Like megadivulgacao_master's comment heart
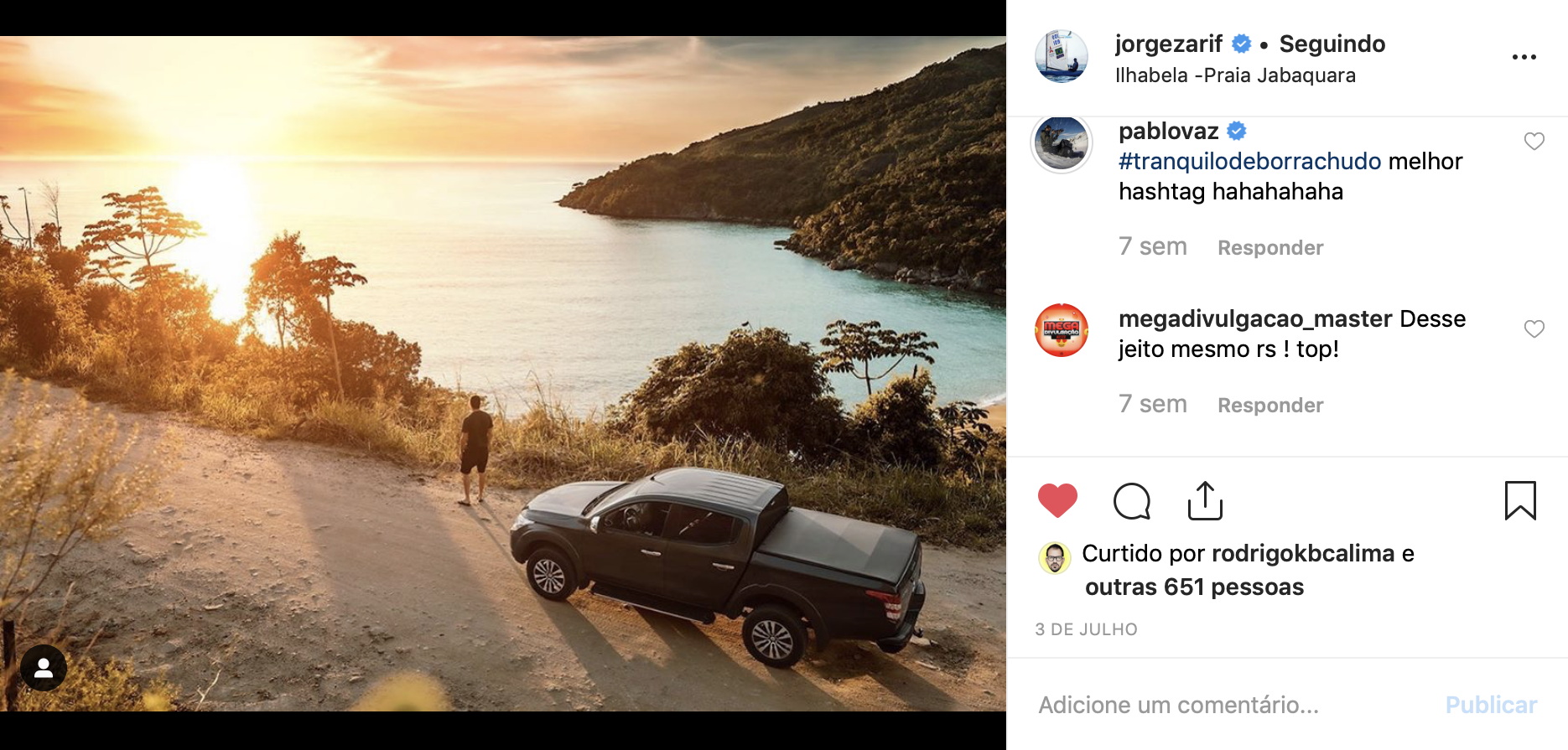 click(1534, 328)
